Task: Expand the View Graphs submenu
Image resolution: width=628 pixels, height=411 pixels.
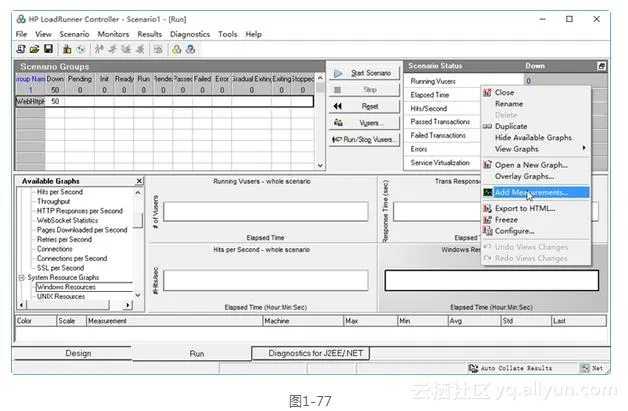Action: coord(536,149)
